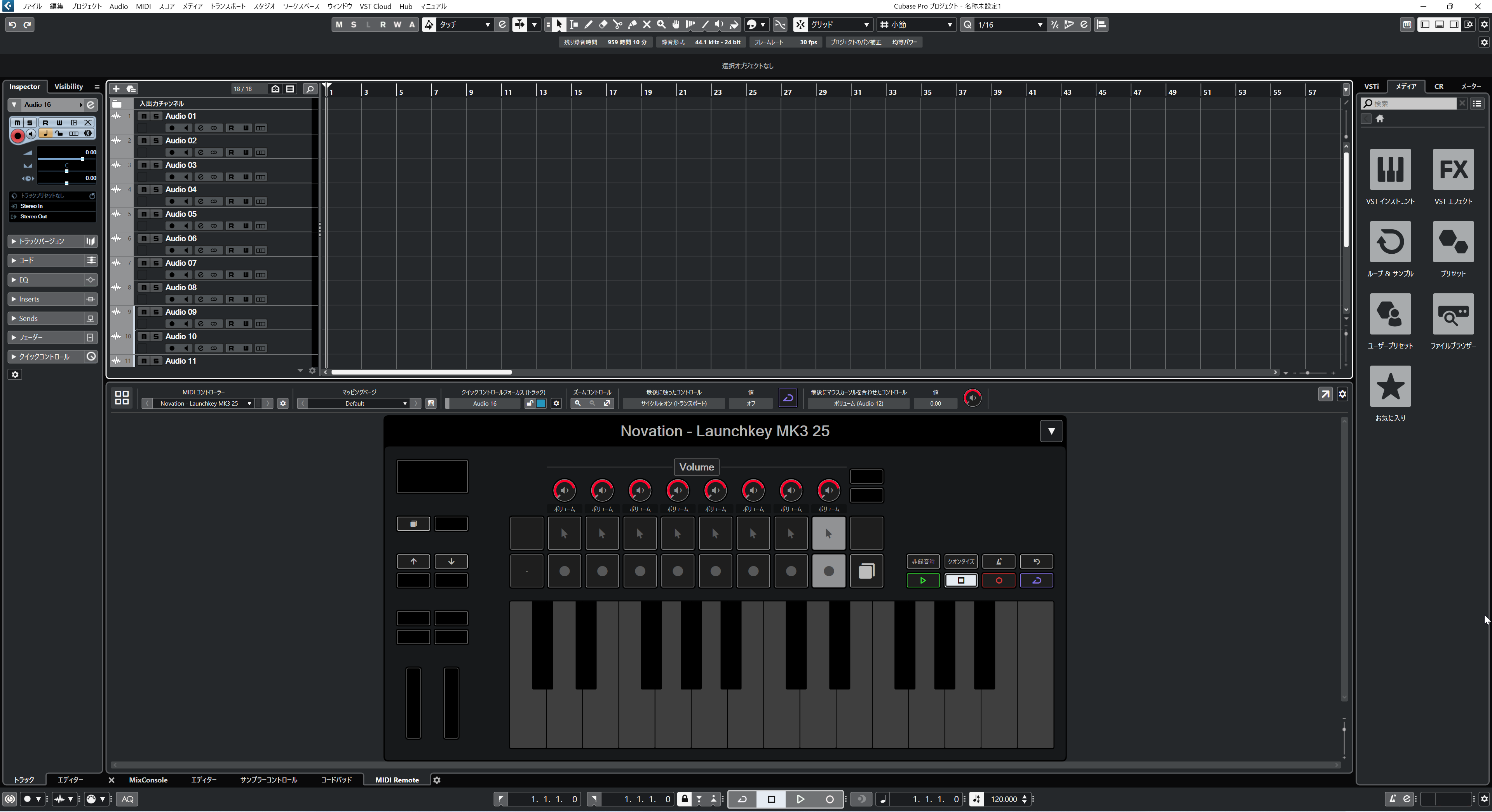
Task: Select the Line tool in toolbar
Action: [x=704, y=24]
